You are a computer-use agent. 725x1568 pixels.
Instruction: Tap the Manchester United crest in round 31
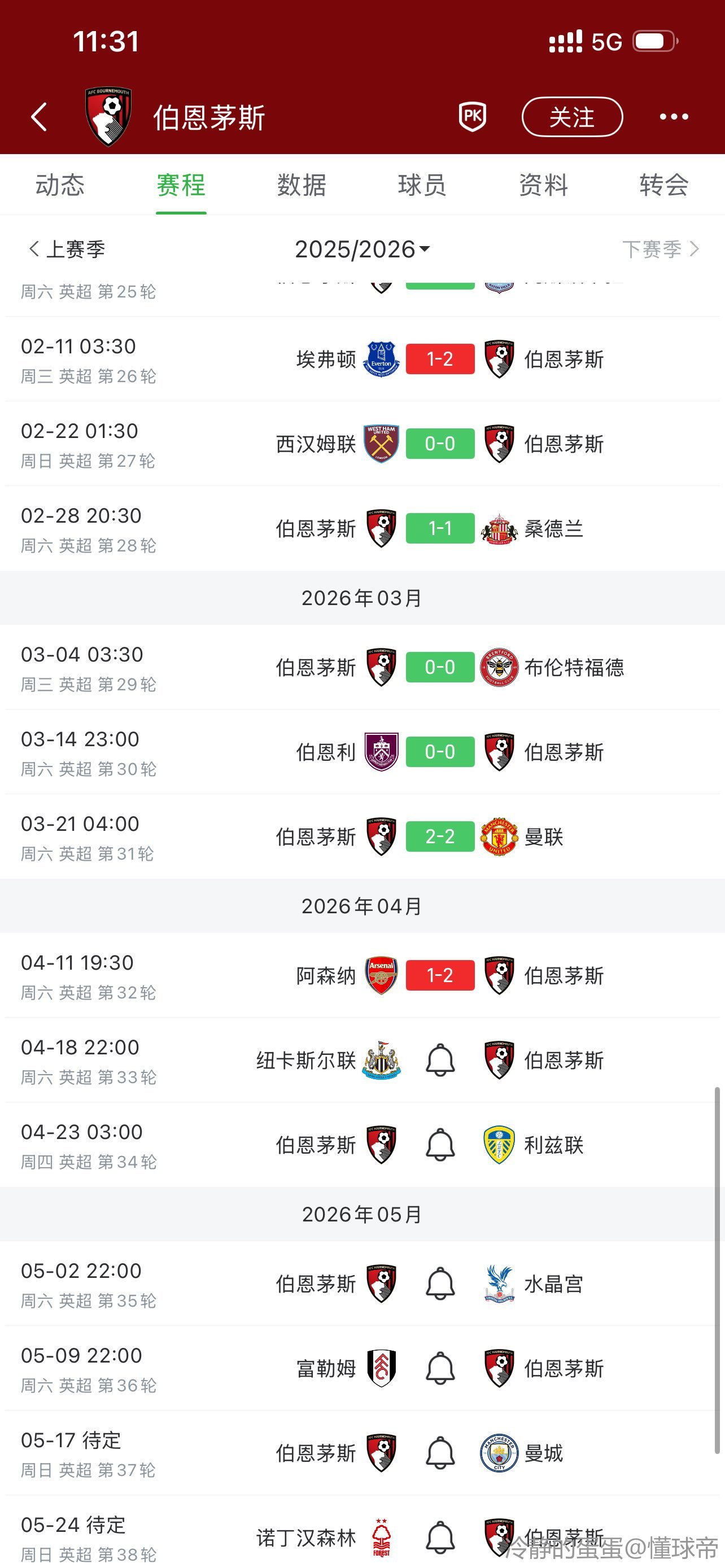(x=499, y=837)
